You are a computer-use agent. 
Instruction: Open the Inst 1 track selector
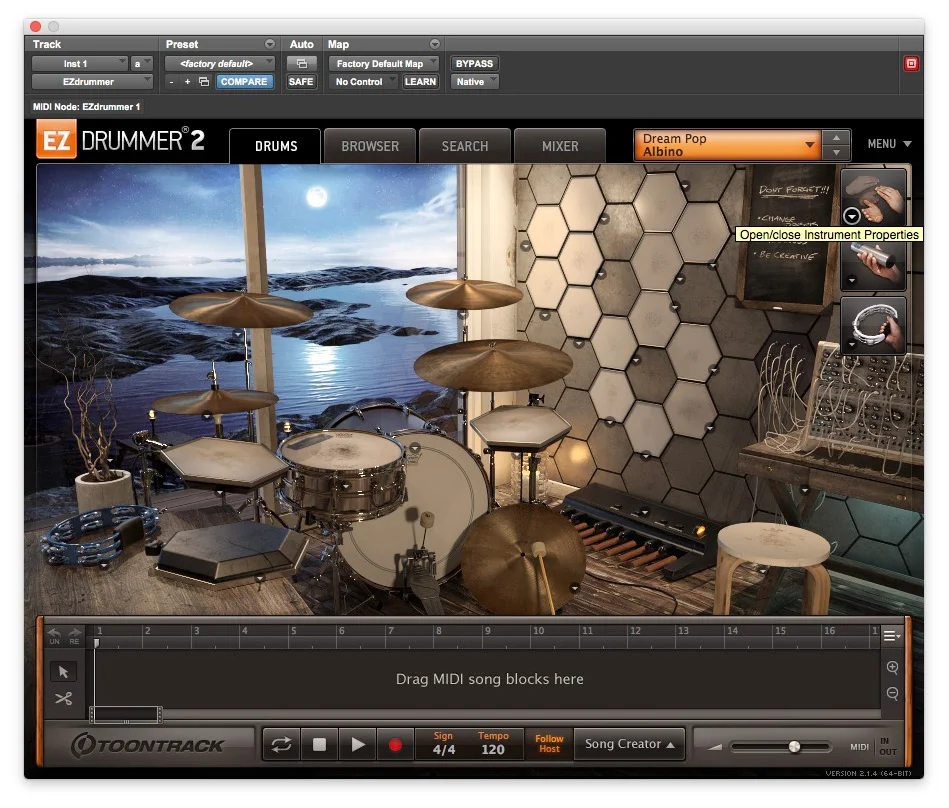tap(79, 64)
